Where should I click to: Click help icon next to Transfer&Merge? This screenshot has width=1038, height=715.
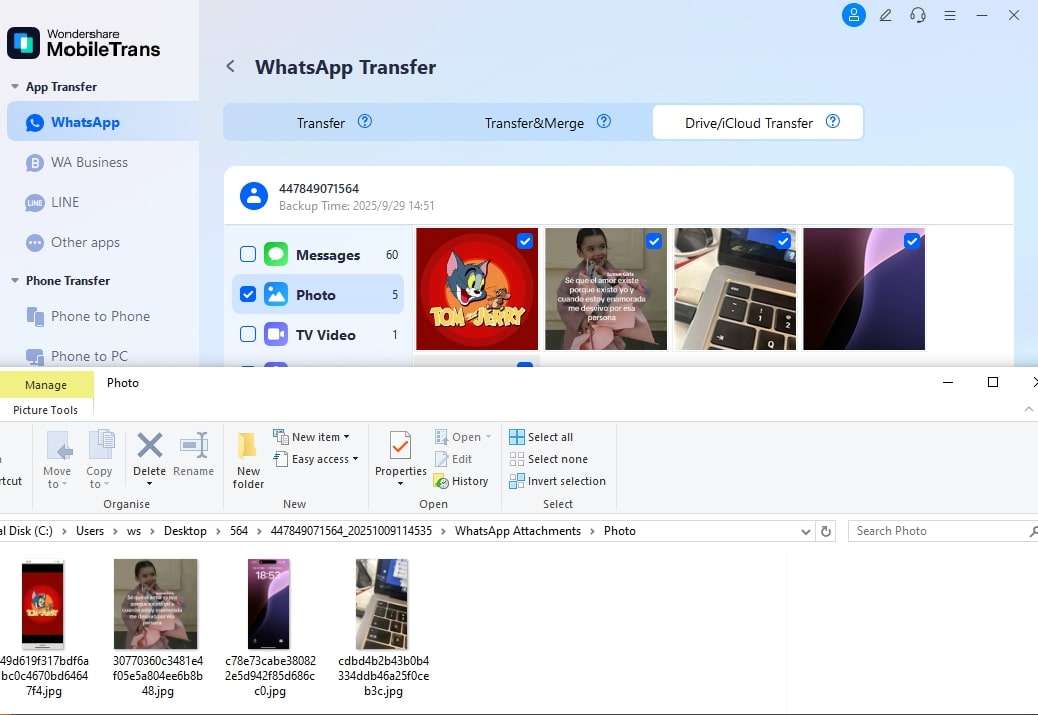(604, 122)
